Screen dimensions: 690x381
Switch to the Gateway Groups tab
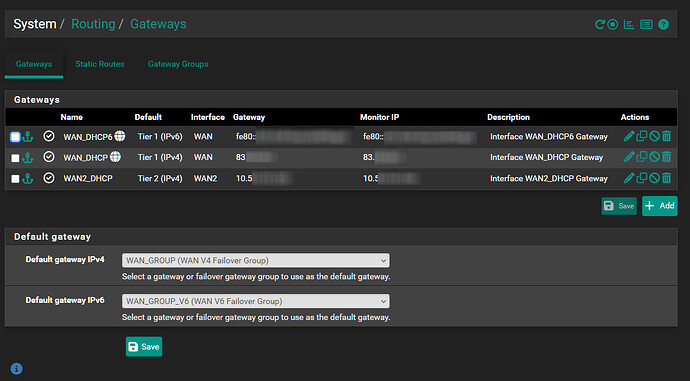click(178, 64)
